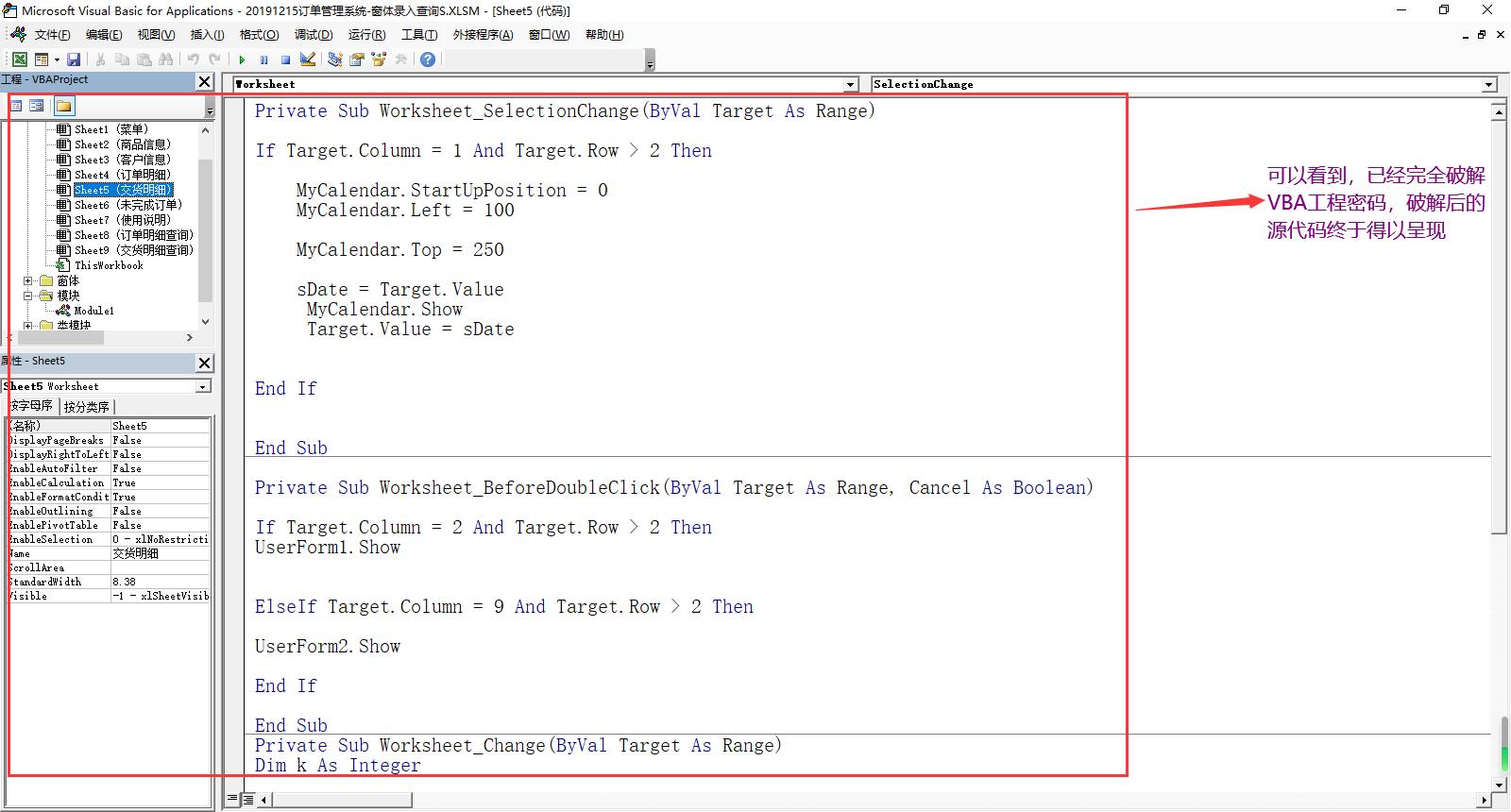The width and height of the screenshot is (1511, 812).
Task: Click the Insert UserForm toolbar icon
Action: pyautogui.click(x=41, y=59)
